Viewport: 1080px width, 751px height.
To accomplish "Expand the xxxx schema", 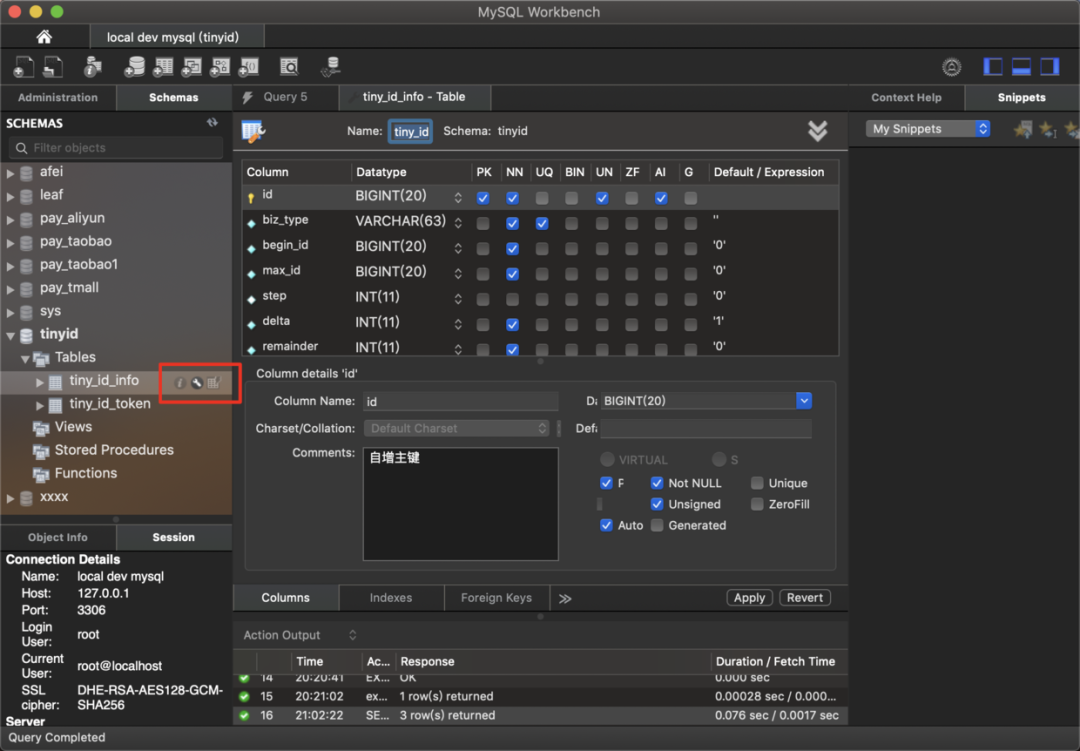I will tap(10, 498).
